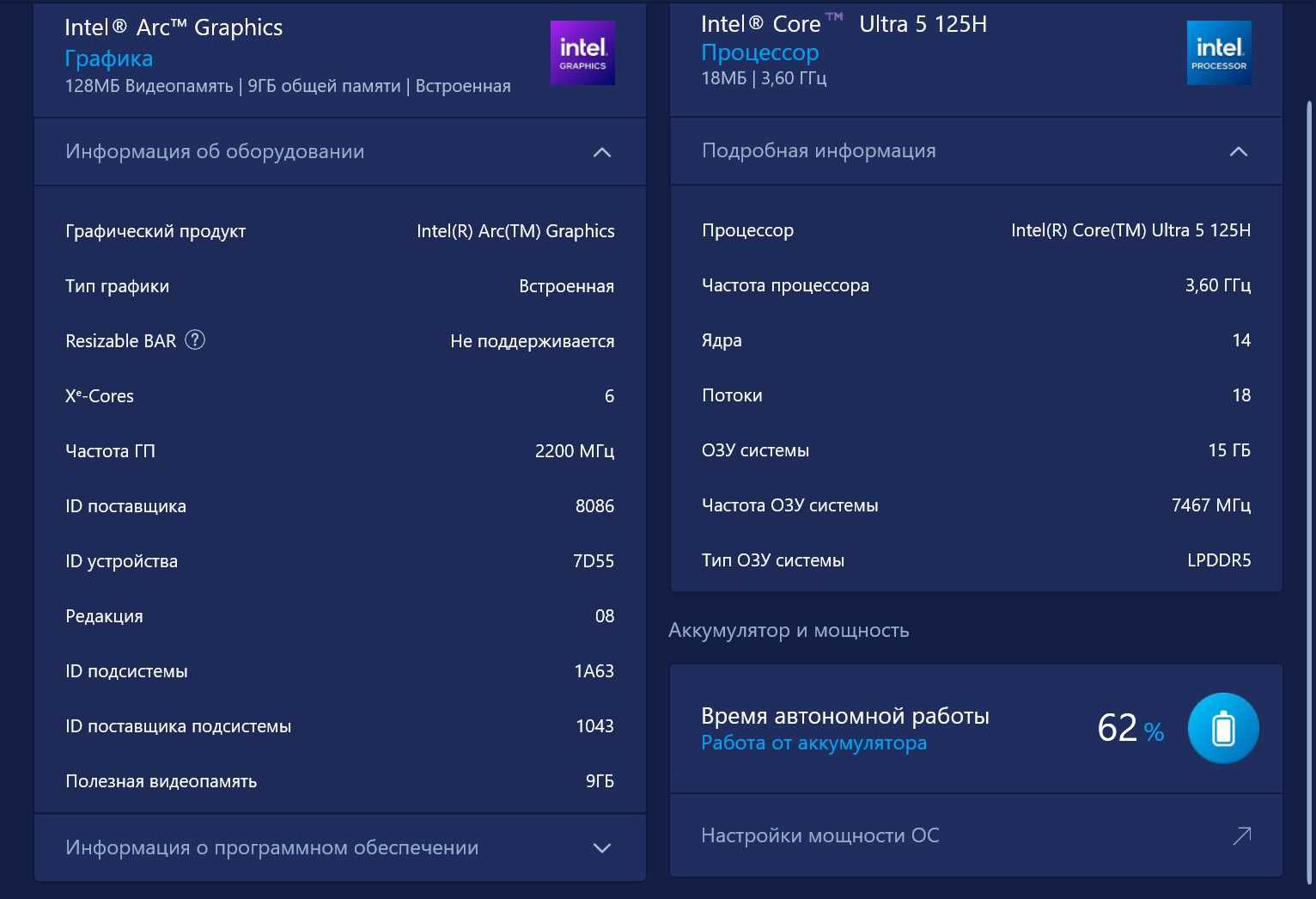
Task: Select value Intel(R) Arc(TM) Graphics
Action: point(515,231)
